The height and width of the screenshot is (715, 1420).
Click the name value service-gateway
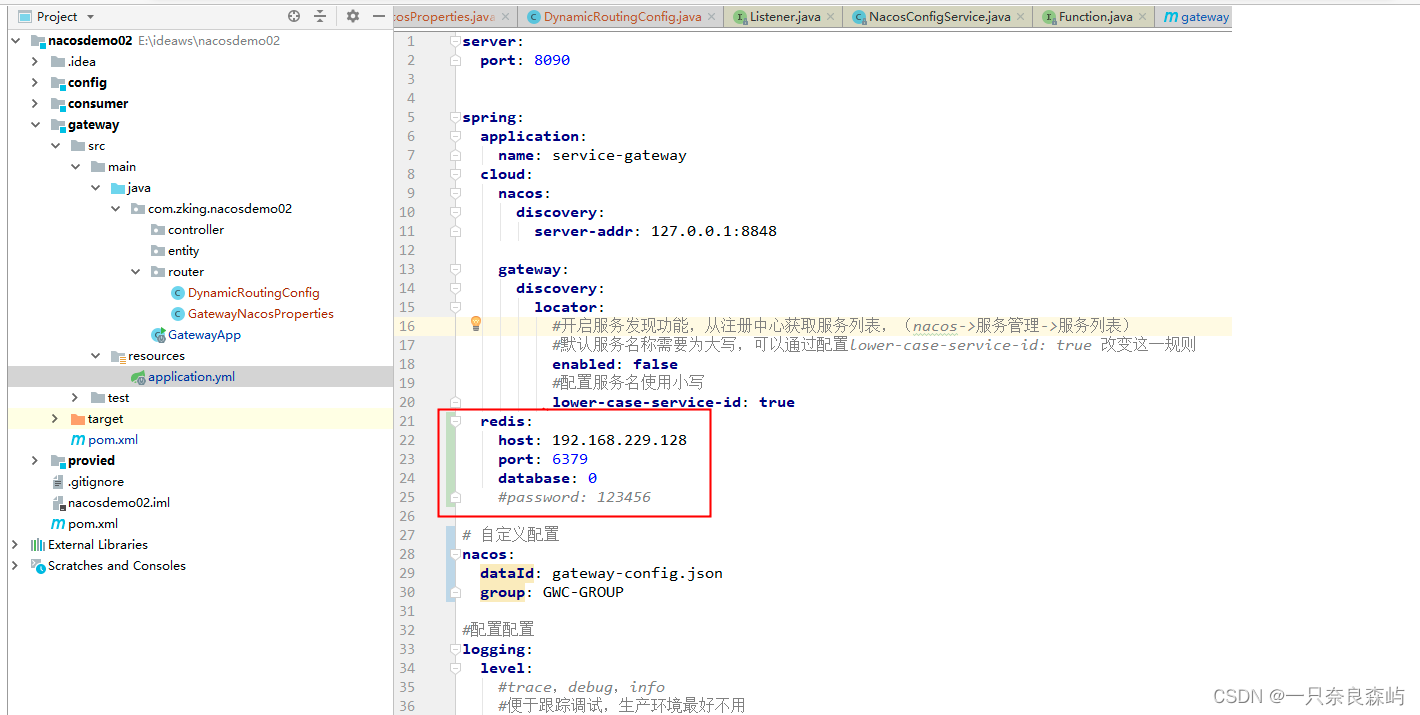[x=619, y=155]
